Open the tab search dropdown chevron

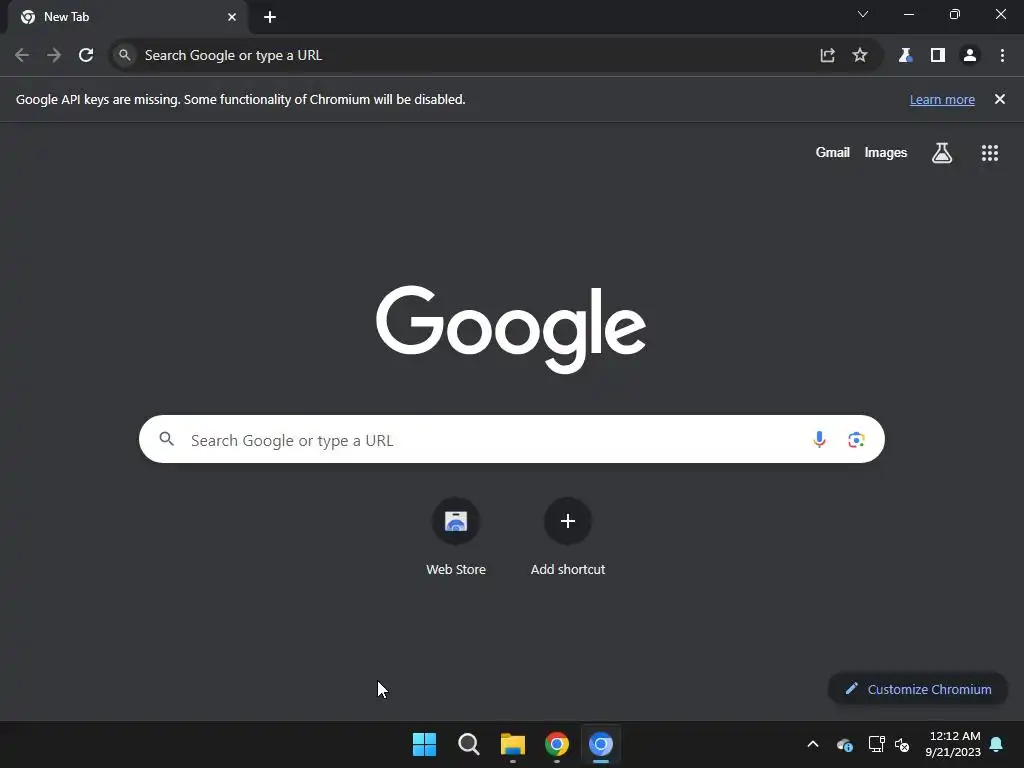click(863, 14)
